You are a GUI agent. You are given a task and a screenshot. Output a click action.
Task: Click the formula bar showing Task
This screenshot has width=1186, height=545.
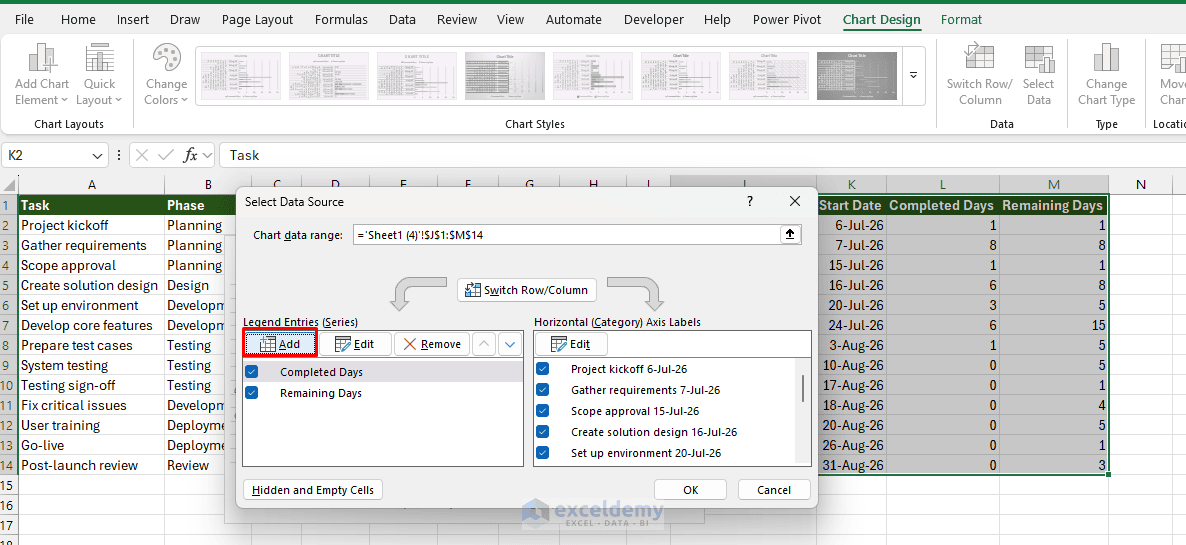click(x=702, y=155)
